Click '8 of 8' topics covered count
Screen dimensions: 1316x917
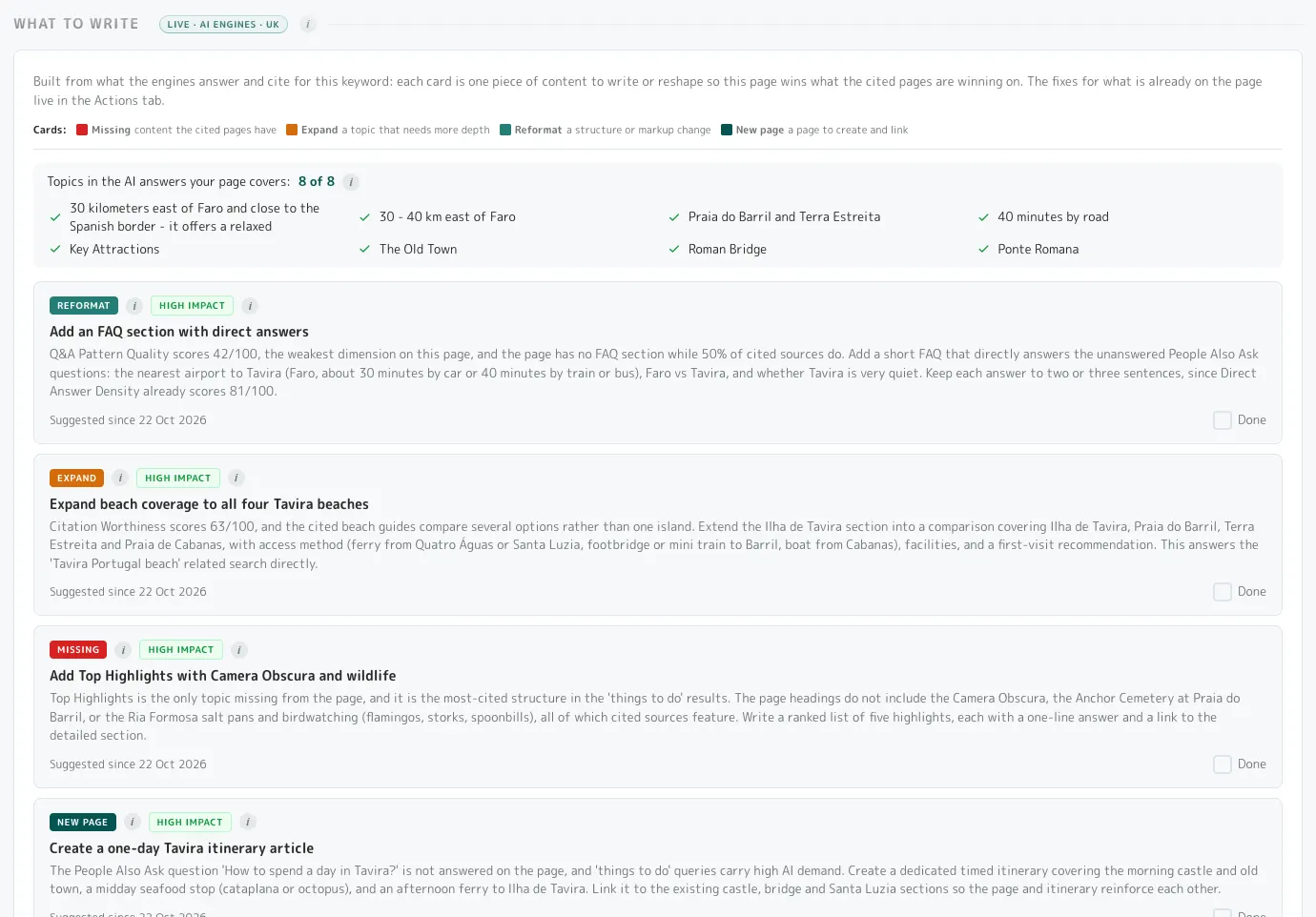317,182
